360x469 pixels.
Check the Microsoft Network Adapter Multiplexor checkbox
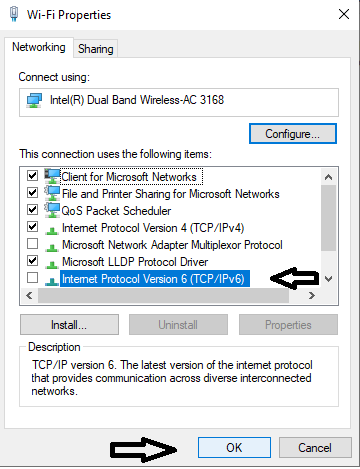click(32, 244)
